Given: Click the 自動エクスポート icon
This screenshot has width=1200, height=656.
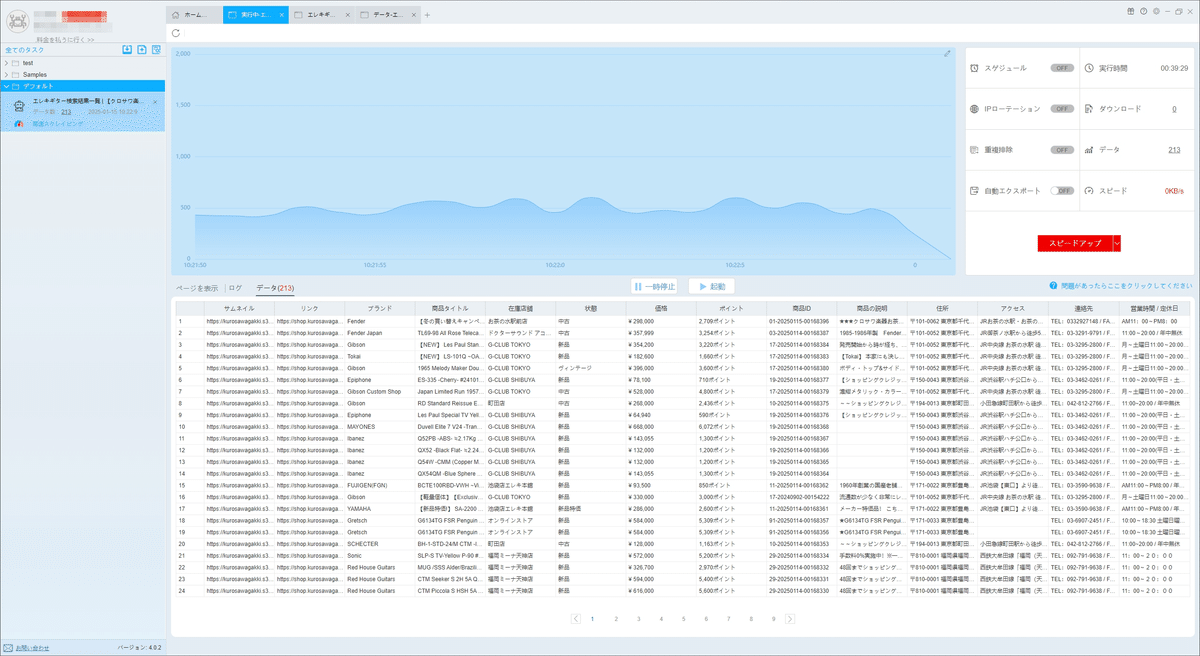Looking at the screenshot, I should (x=975, y=190).
